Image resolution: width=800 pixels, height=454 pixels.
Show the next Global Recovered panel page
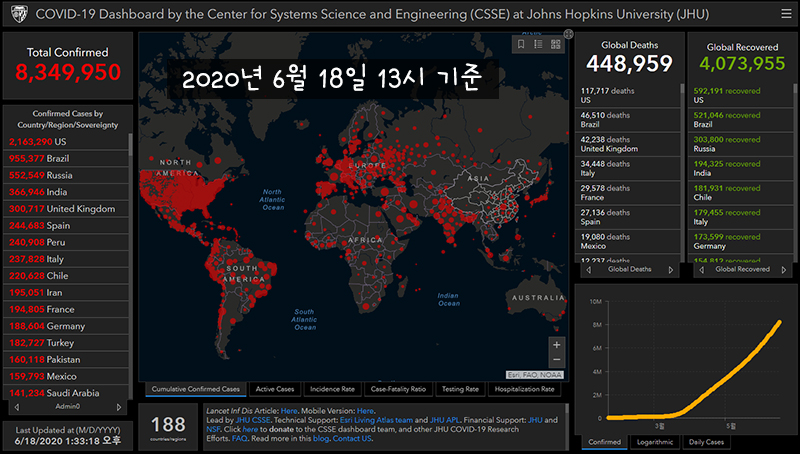pyautogui.click(x=784, y=270)
